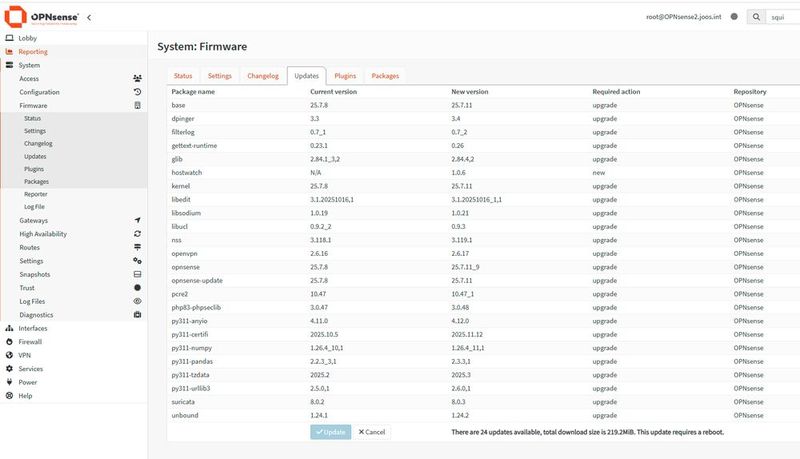Screen dimensions: 800x459
Task: Click the OPNsense logo
Action: [x=41, y=17]
